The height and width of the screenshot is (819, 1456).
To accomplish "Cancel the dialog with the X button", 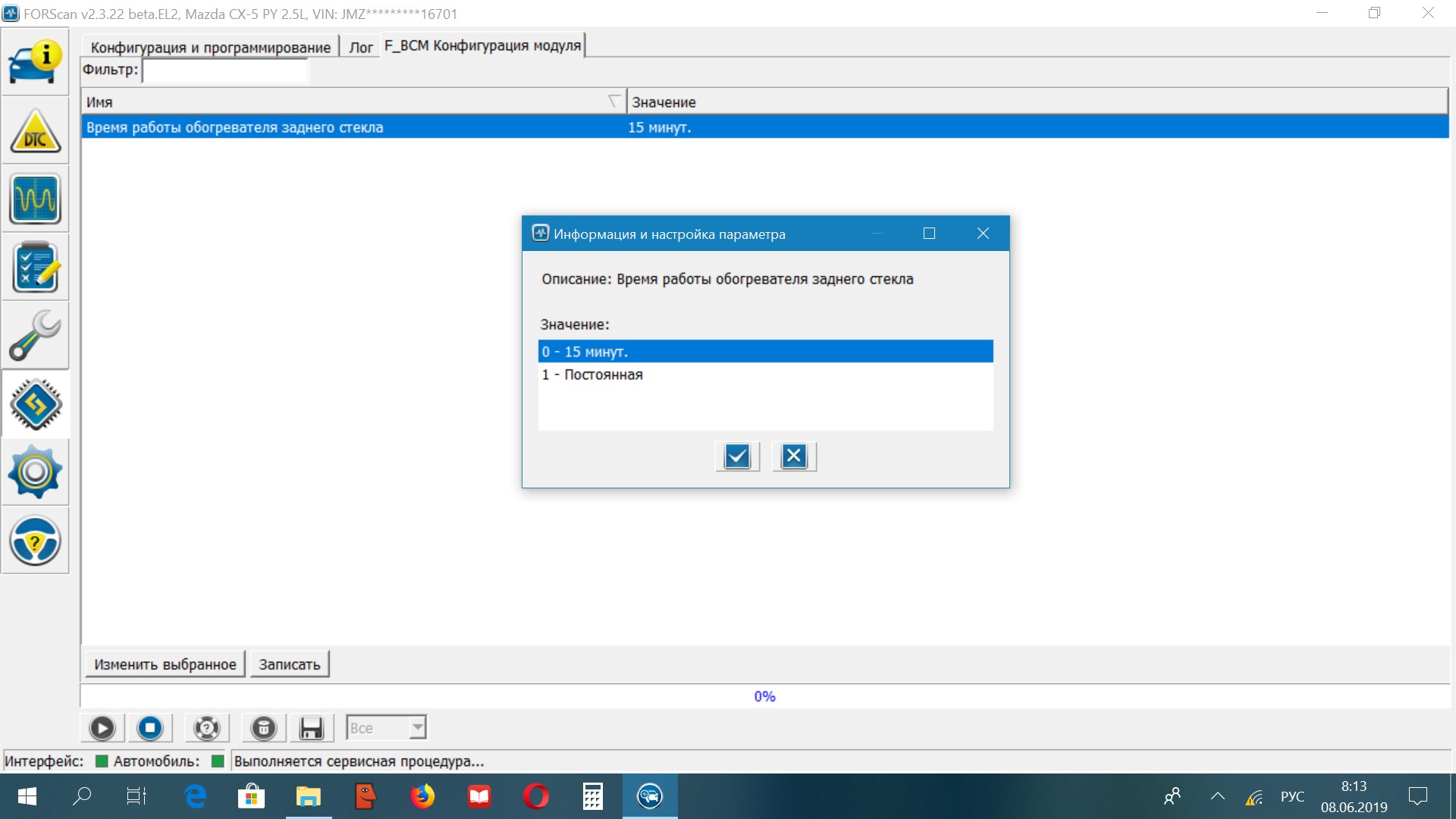I will [x=794, y=457].
